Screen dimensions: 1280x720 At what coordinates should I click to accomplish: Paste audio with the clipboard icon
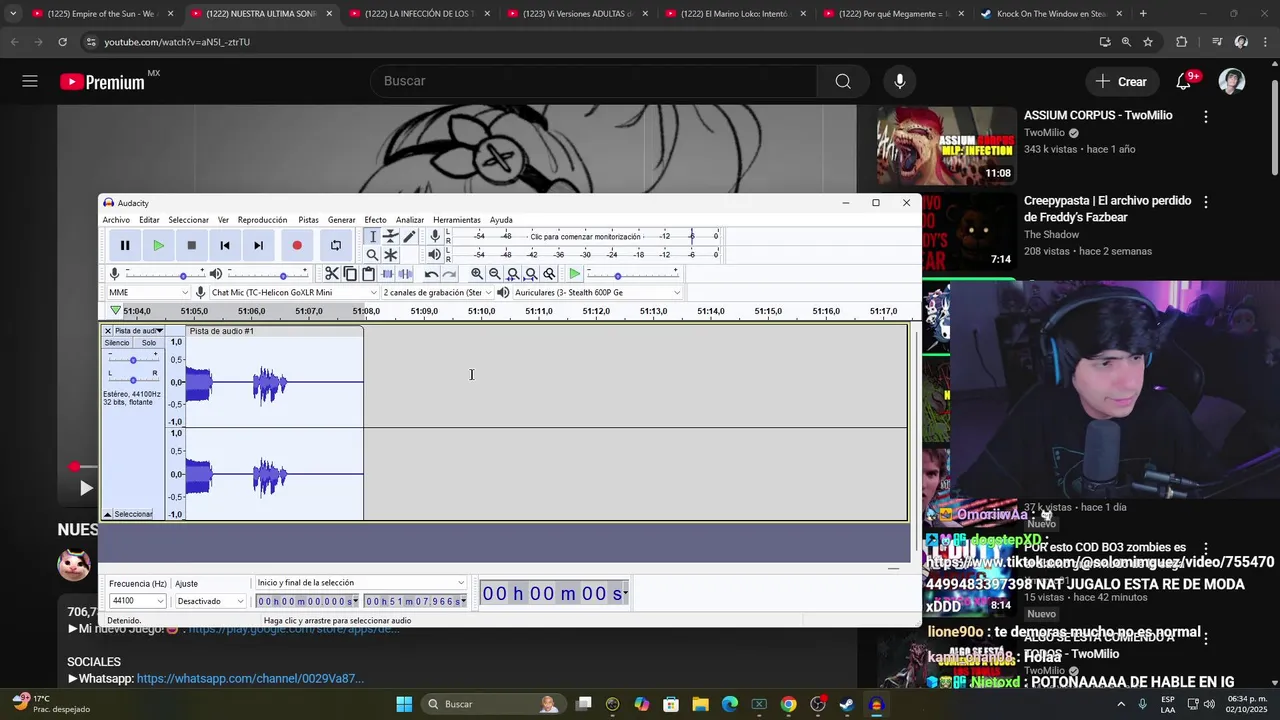pos(368,274)
